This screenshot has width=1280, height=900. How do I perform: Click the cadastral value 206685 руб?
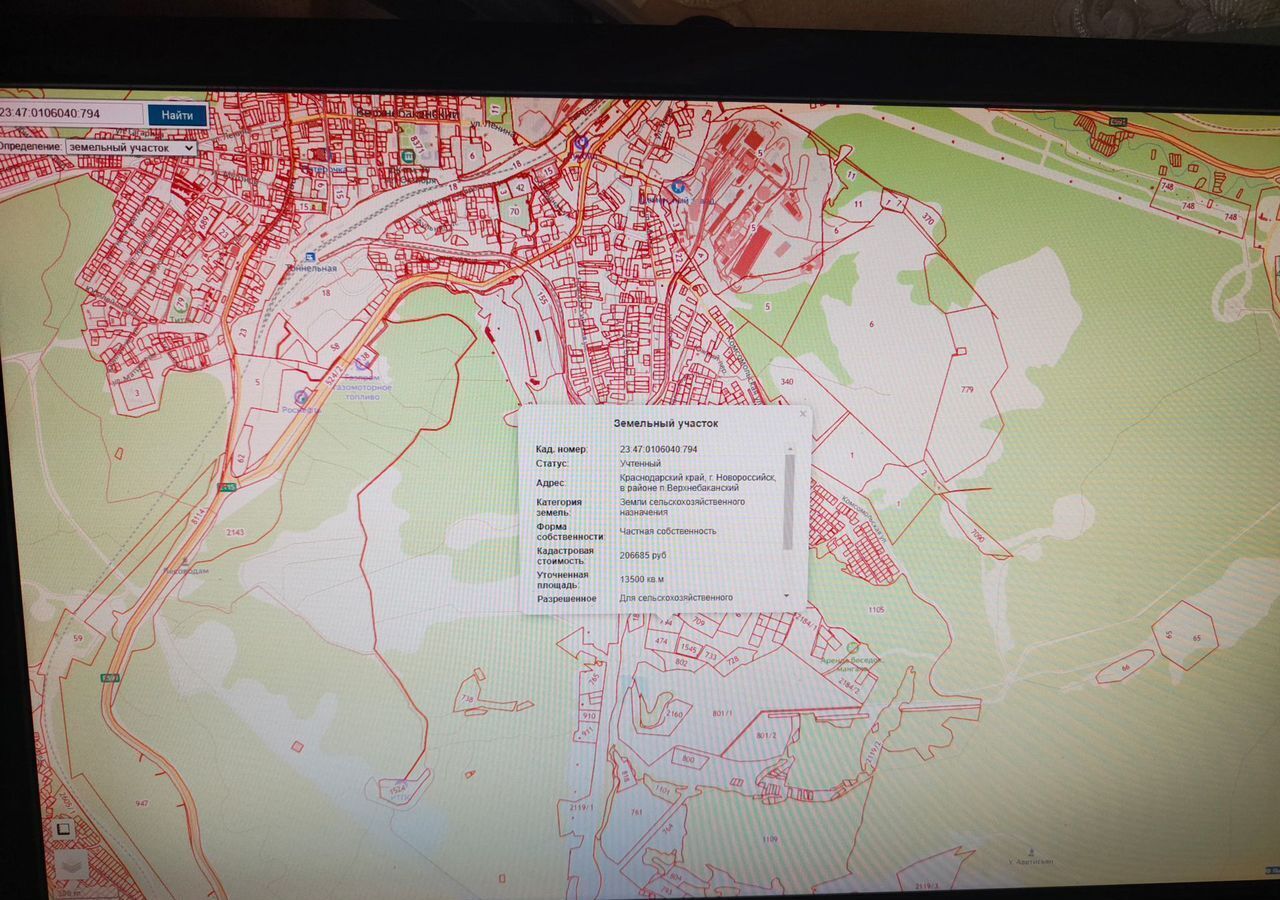[642, 555]
